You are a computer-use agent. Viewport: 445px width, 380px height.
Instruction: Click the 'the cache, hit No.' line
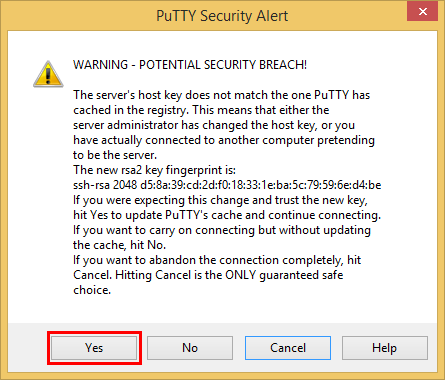coord(119,245)
